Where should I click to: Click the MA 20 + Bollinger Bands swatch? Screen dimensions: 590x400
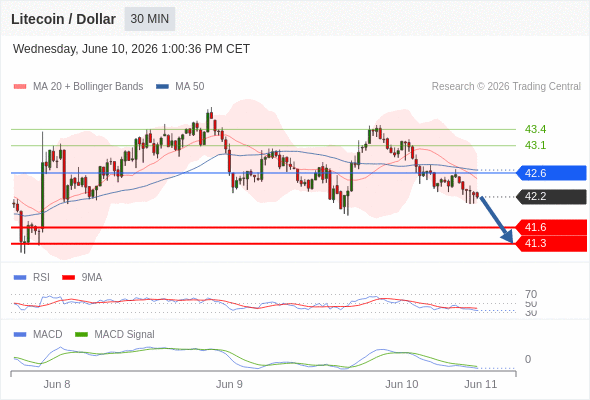tap(20, 87)
